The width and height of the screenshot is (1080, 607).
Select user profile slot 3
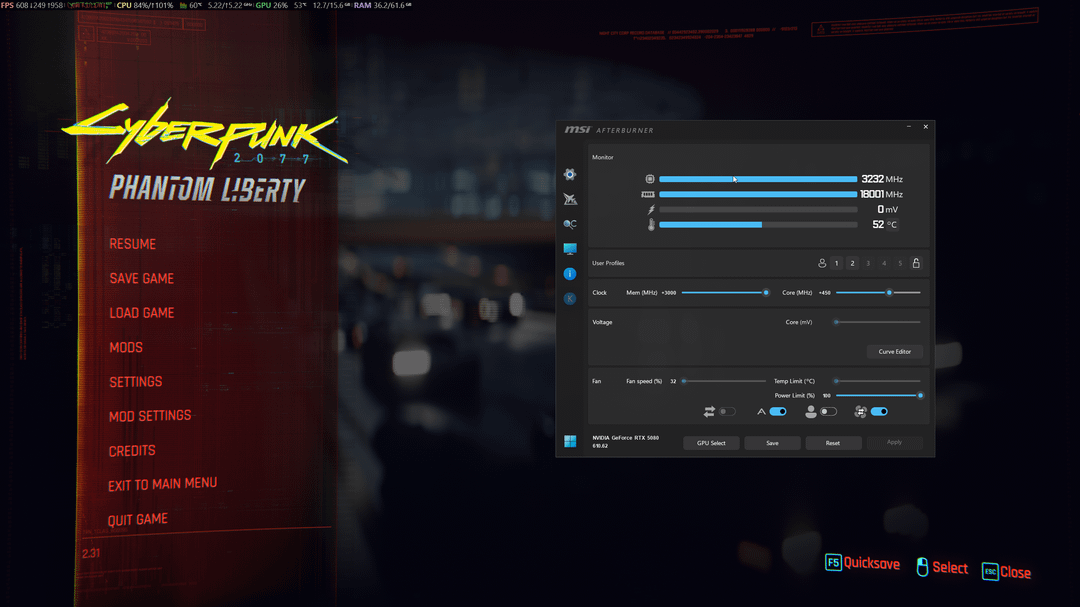click(868, 263)
